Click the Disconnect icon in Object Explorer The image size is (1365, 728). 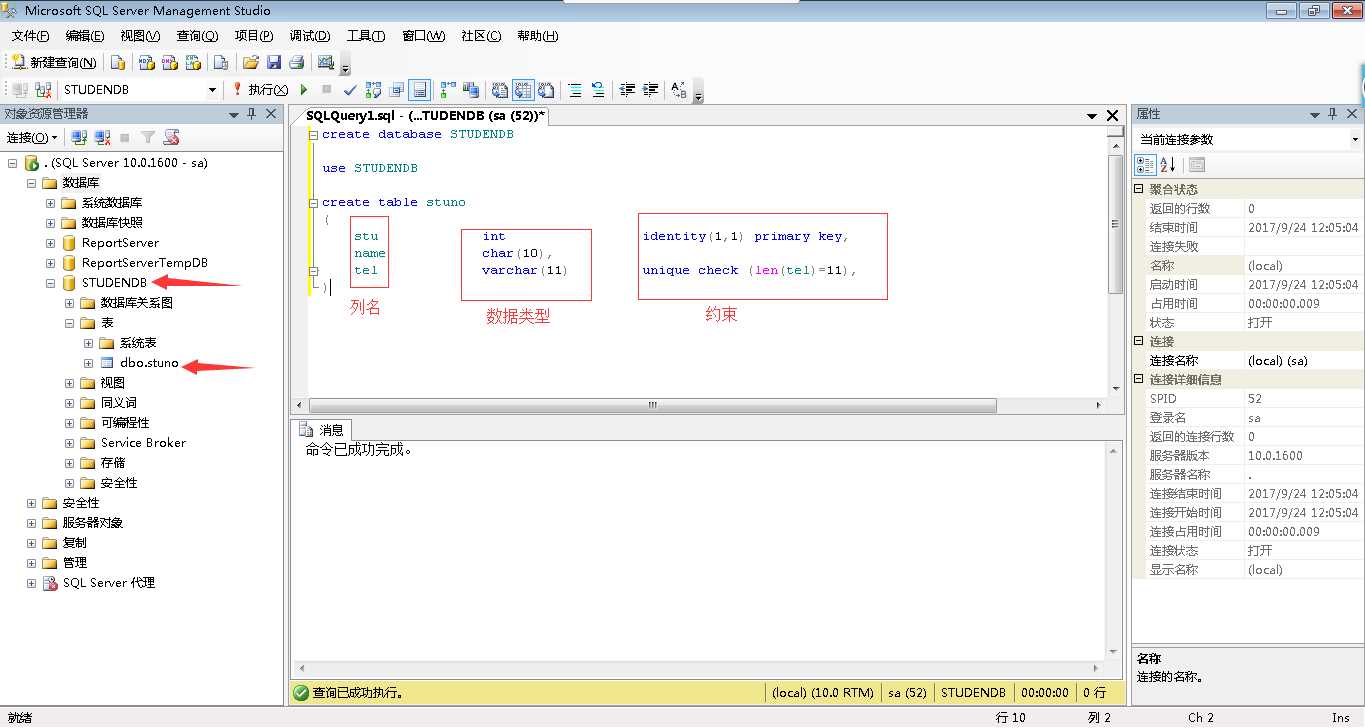(102, 137)
